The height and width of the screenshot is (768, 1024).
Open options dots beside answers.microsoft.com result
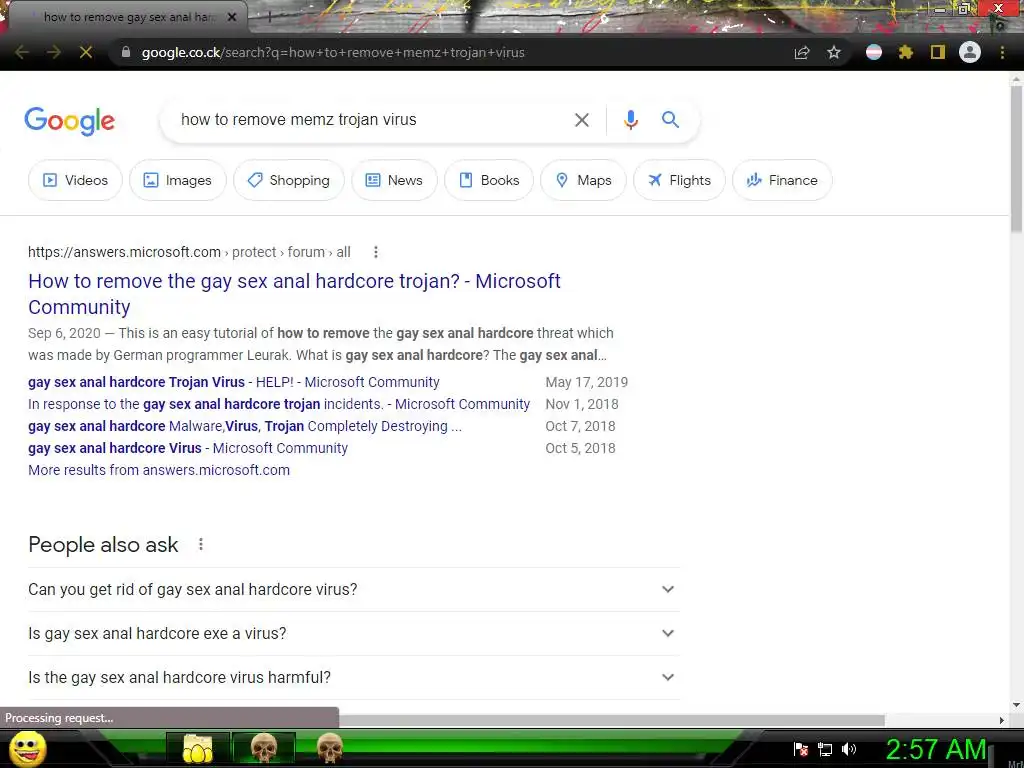(x=376, y=252)
